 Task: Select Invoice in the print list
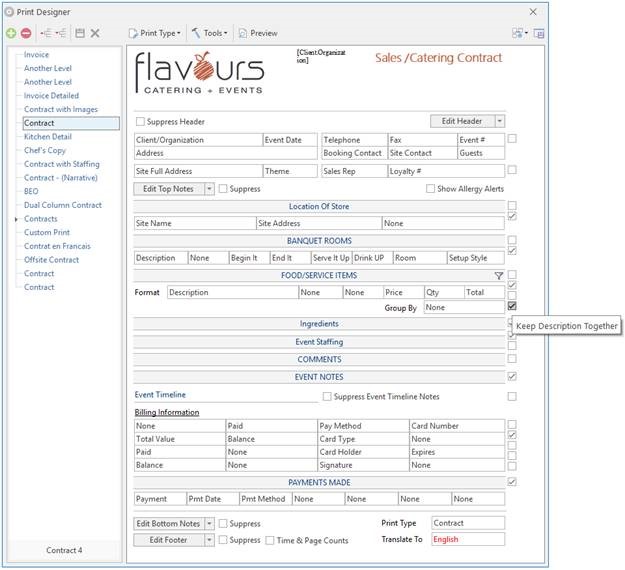click(x=36, y=55)
